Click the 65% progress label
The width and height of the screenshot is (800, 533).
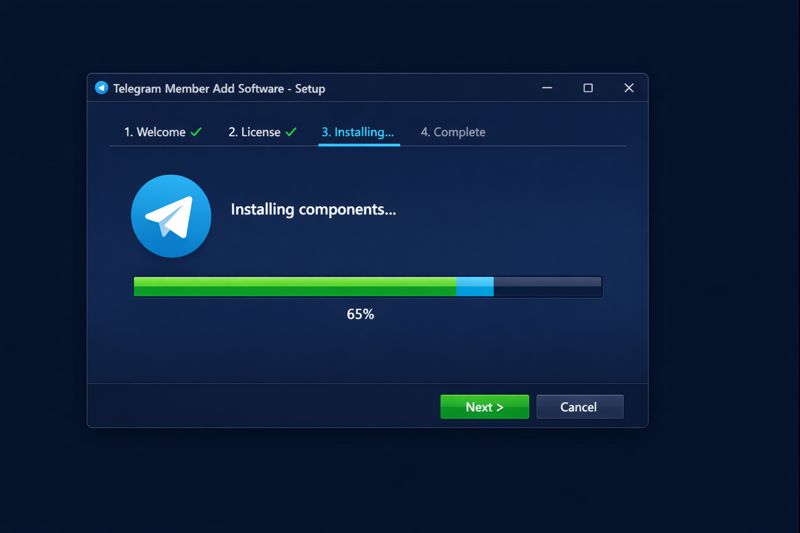(360, 314)
